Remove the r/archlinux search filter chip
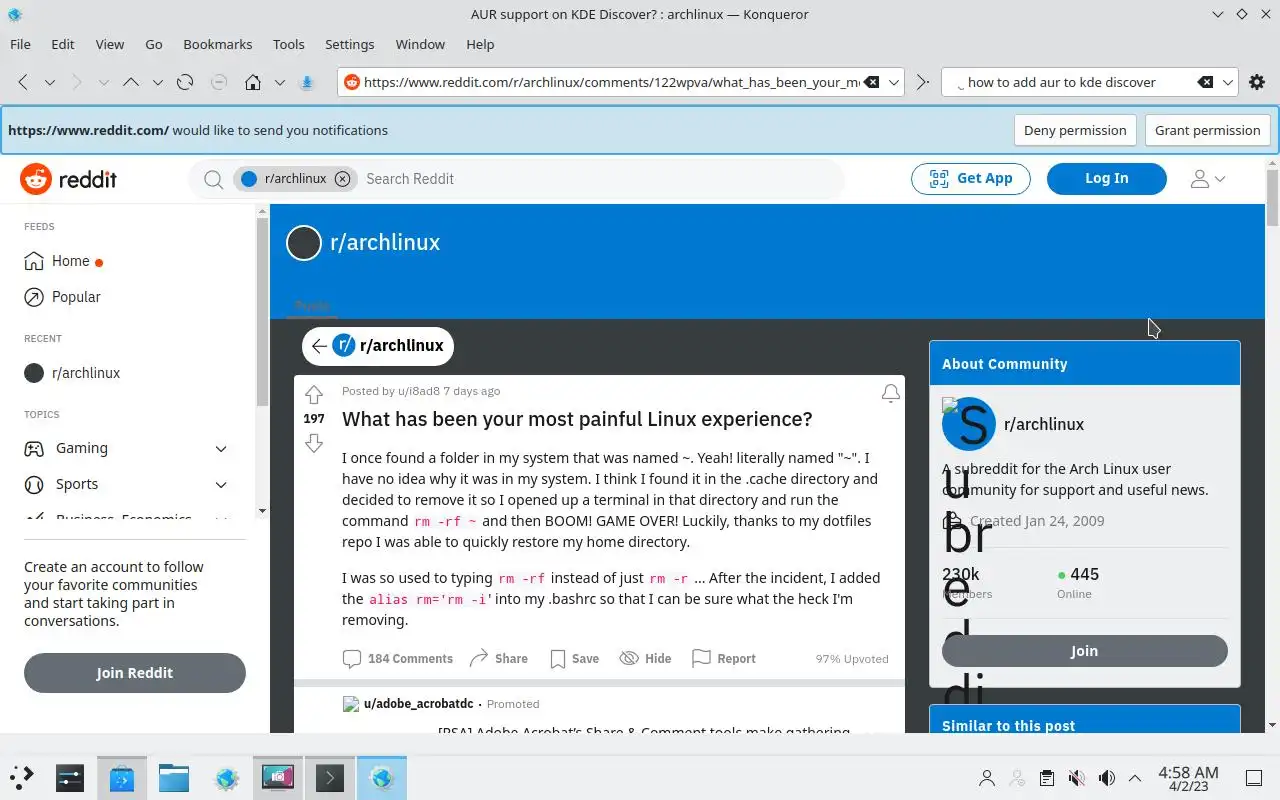Screen dimensions: 1280x800 [342, 179]
